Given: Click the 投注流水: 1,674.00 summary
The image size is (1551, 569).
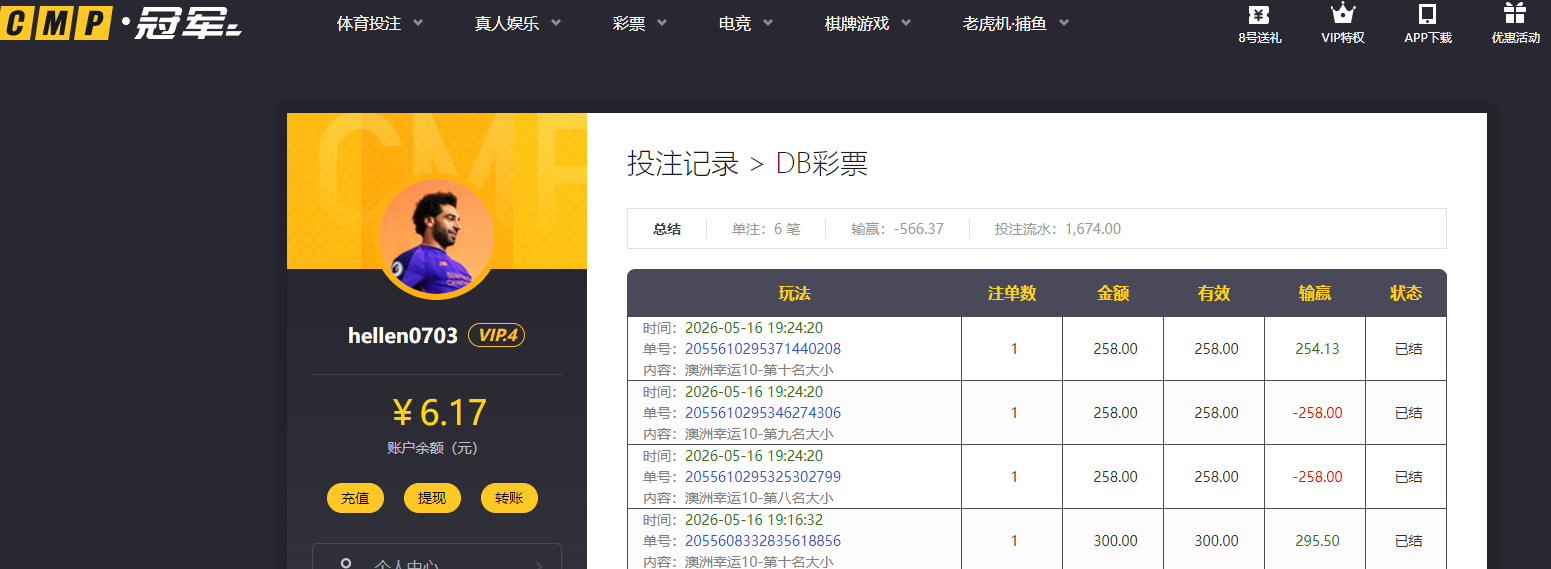Looking at the screenshot, I should (x=1058, y=229).
